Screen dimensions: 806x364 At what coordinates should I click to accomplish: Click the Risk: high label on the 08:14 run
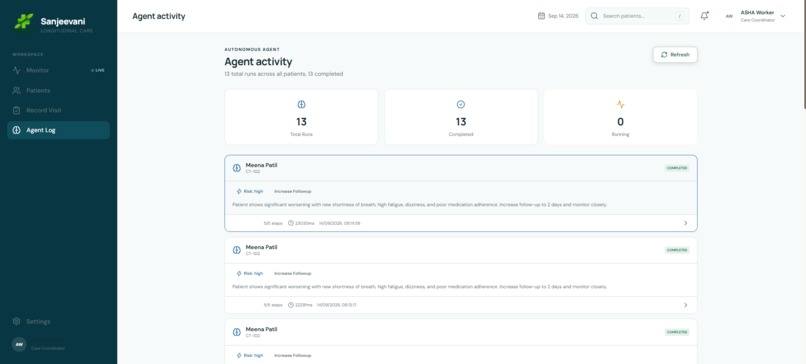(x=253, y=191)
